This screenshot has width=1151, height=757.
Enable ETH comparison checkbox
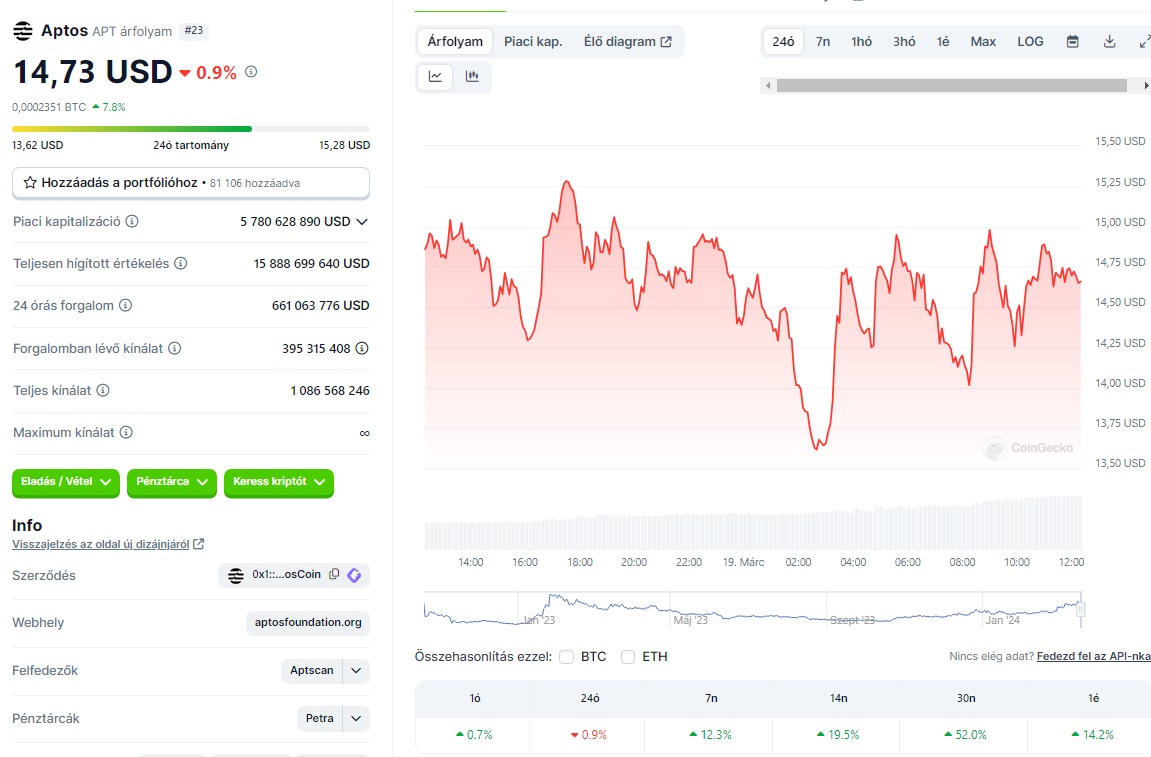point(628,657)
